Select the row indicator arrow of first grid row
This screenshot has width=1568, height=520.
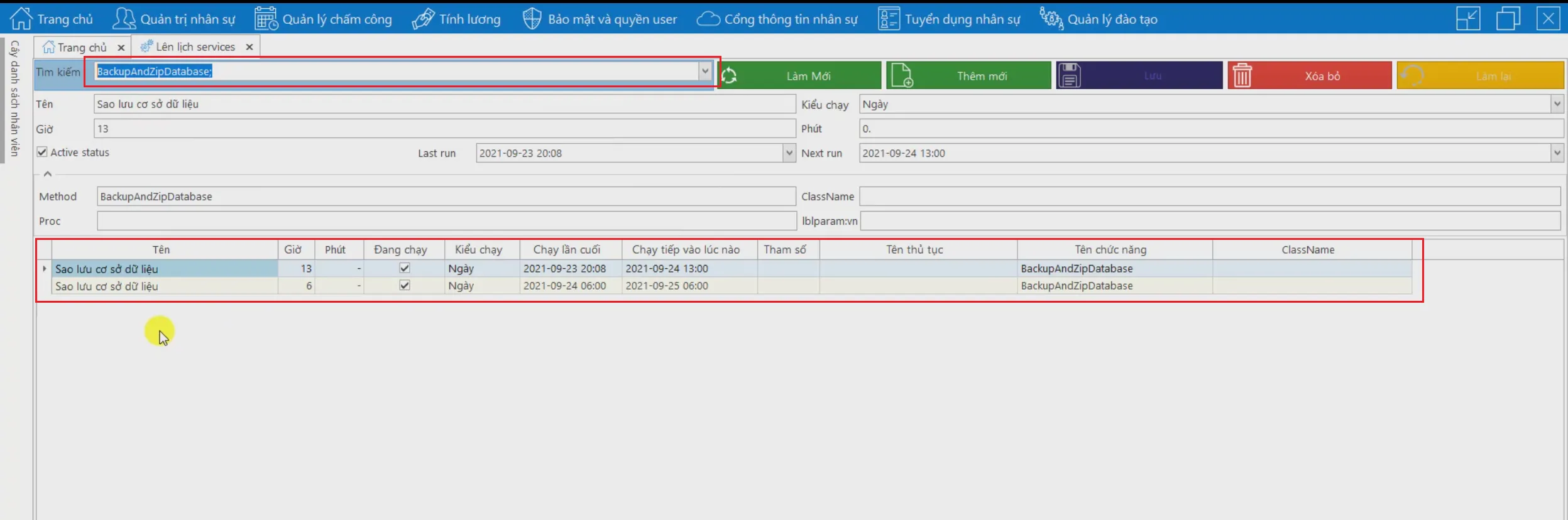pyautogui.click(x=44, y=268)
